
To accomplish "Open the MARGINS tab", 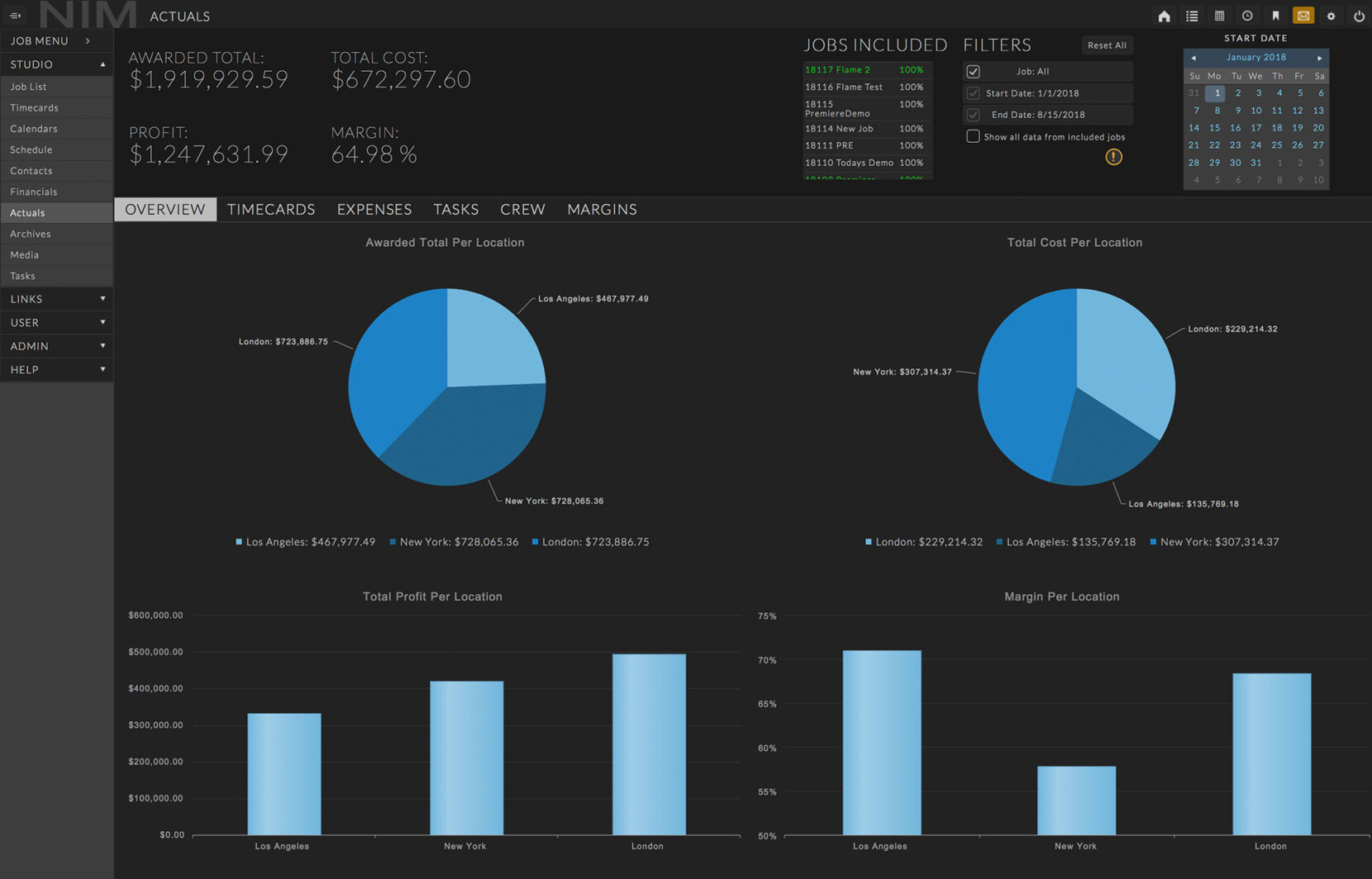I will [x=602, y=209].
